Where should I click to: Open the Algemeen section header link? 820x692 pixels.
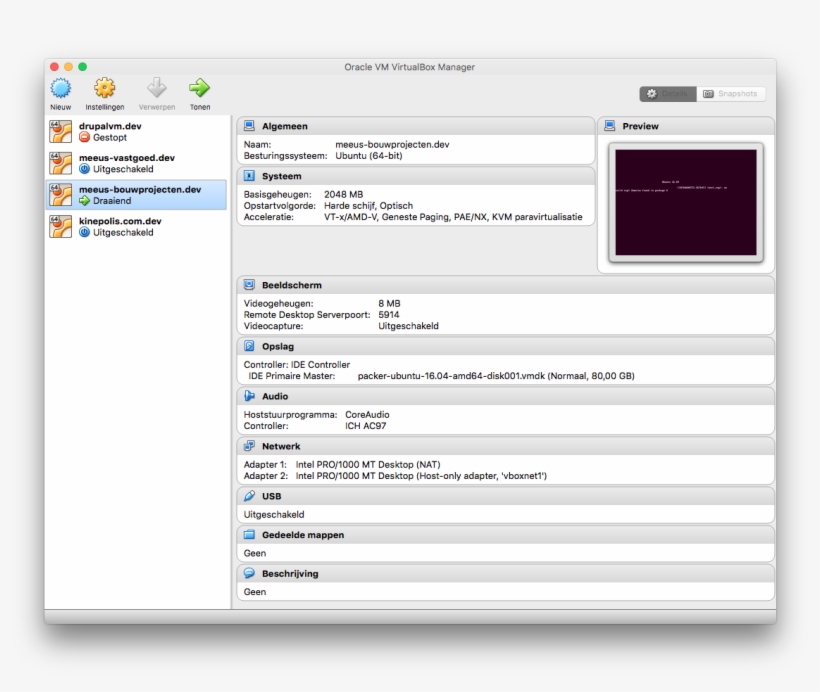pyautogui.click(x=284, y=126)
